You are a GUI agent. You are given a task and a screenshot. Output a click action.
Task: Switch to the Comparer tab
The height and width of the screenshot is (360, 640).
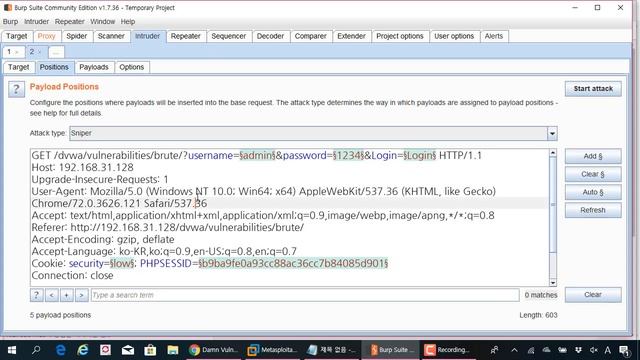311,36
